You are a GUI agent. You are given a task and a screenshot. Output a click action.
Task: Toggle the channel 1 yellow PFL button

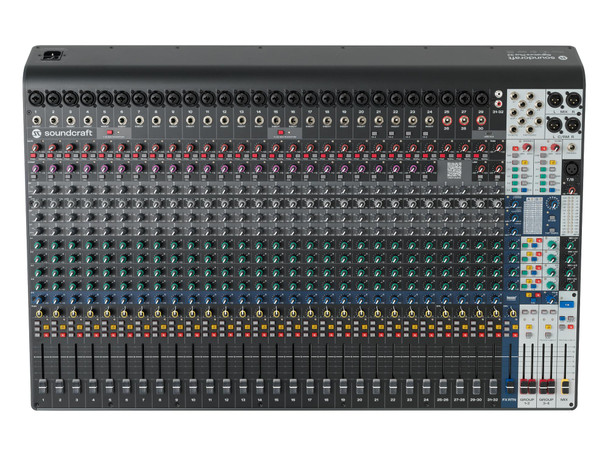coord(45,328)
